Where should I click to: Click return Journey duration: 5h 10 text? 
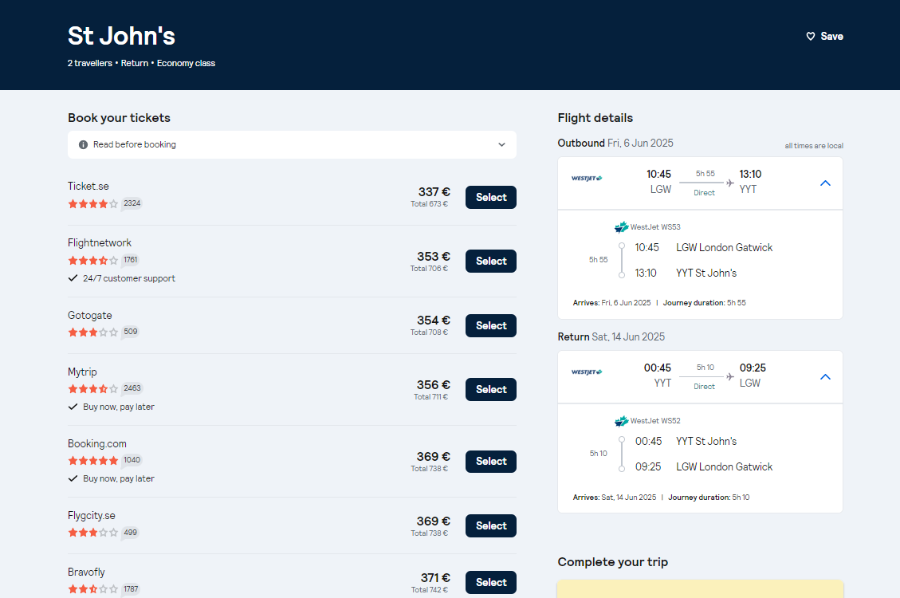pyautogui.click(x=709, y=498)
